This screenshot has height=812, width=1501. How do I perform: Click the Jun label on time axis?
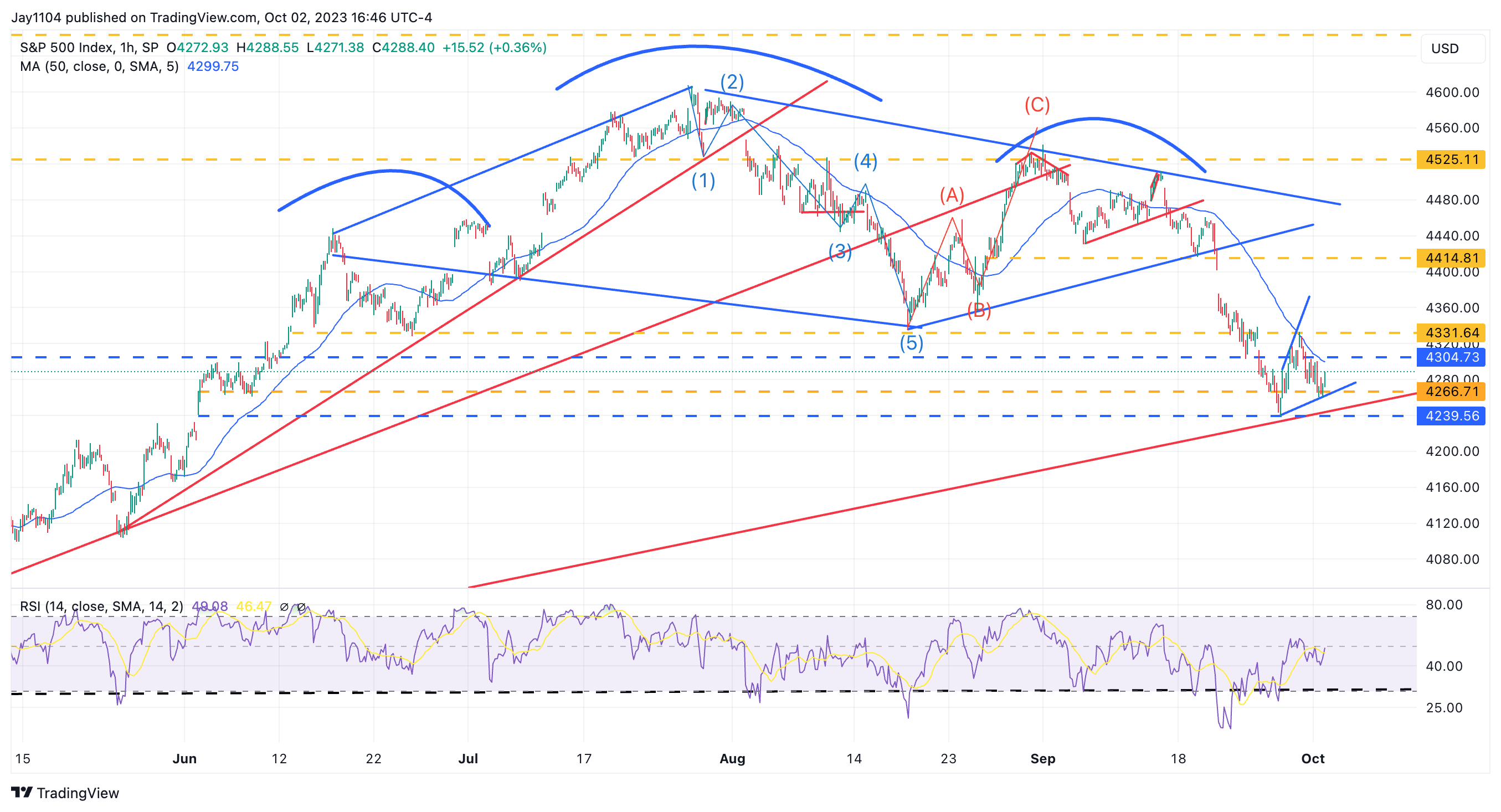[184, 758]
